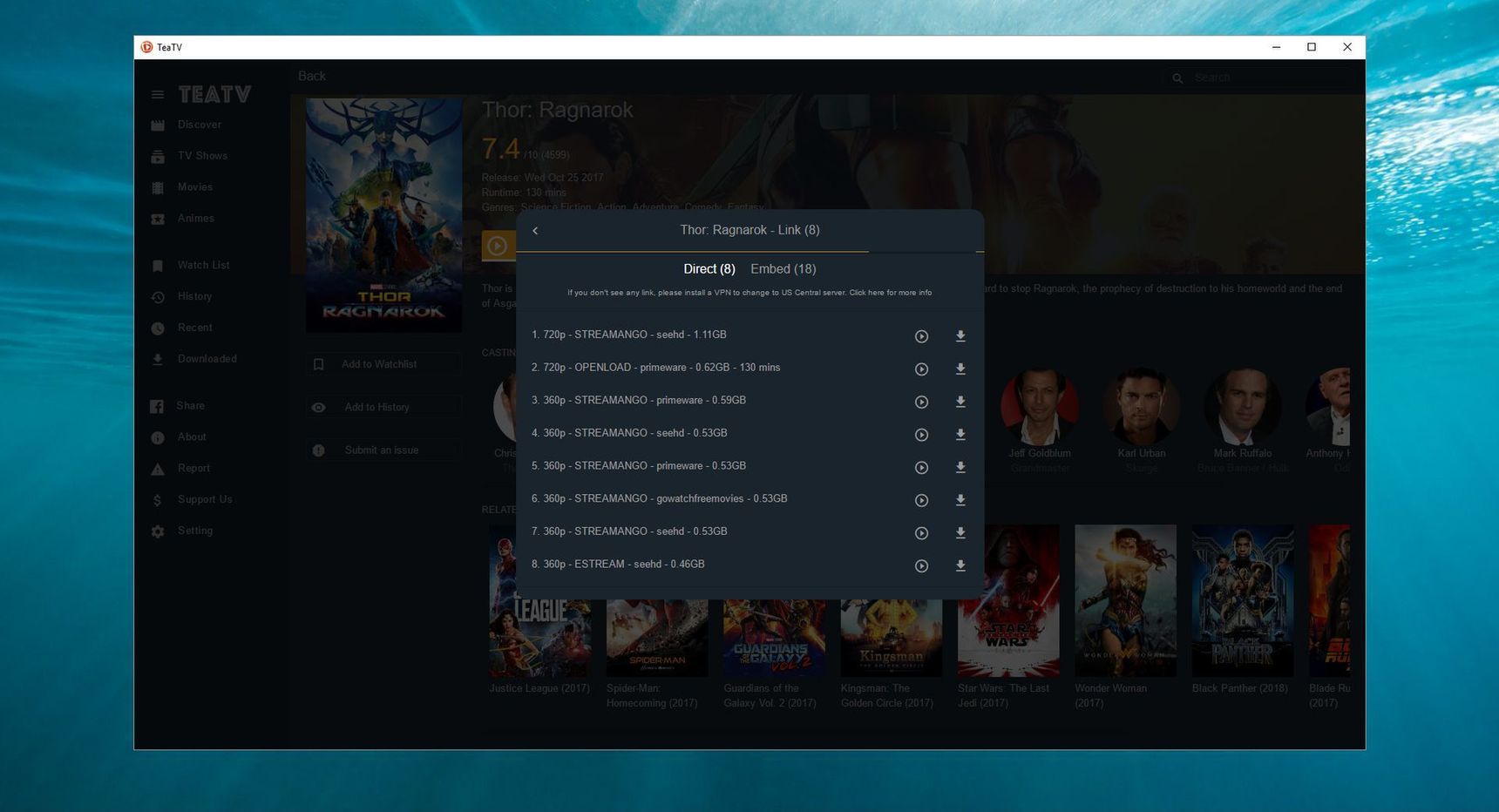Select Jeff Goldblum cast photo

tap(1040, 407)
